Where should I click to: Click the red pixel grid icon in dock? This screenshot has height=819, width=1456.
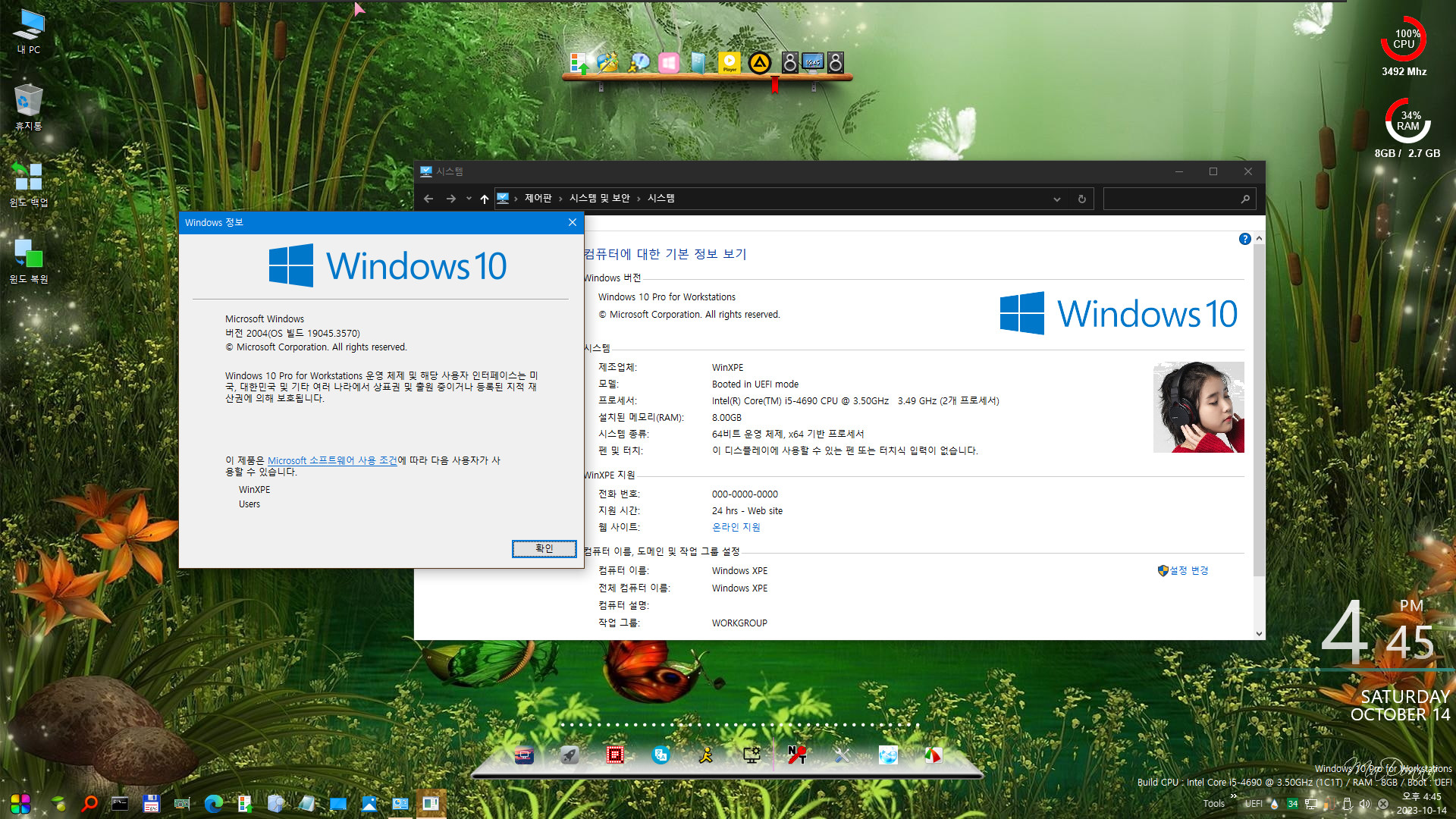pyautogui.click(x=615, y=755)
